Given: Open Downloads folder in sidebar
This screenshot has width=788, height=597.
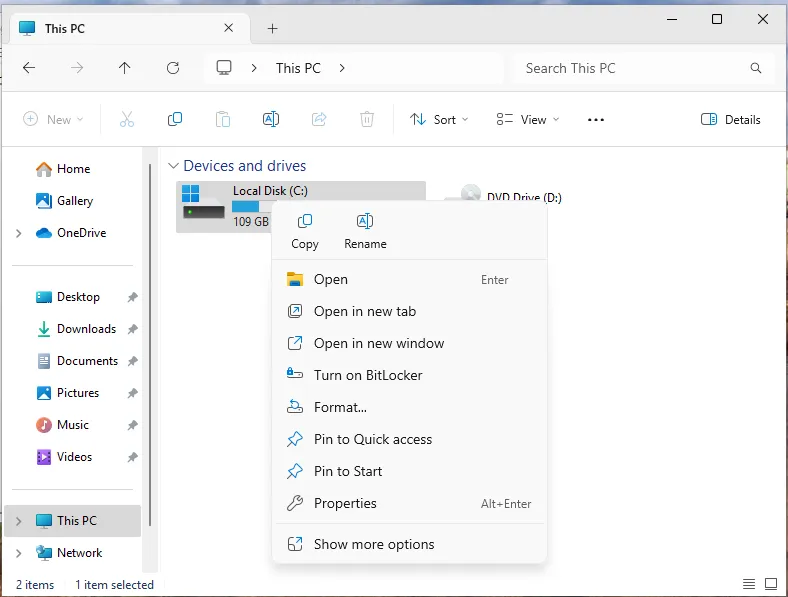Looking at the screenshot, I should click(86, 329).
